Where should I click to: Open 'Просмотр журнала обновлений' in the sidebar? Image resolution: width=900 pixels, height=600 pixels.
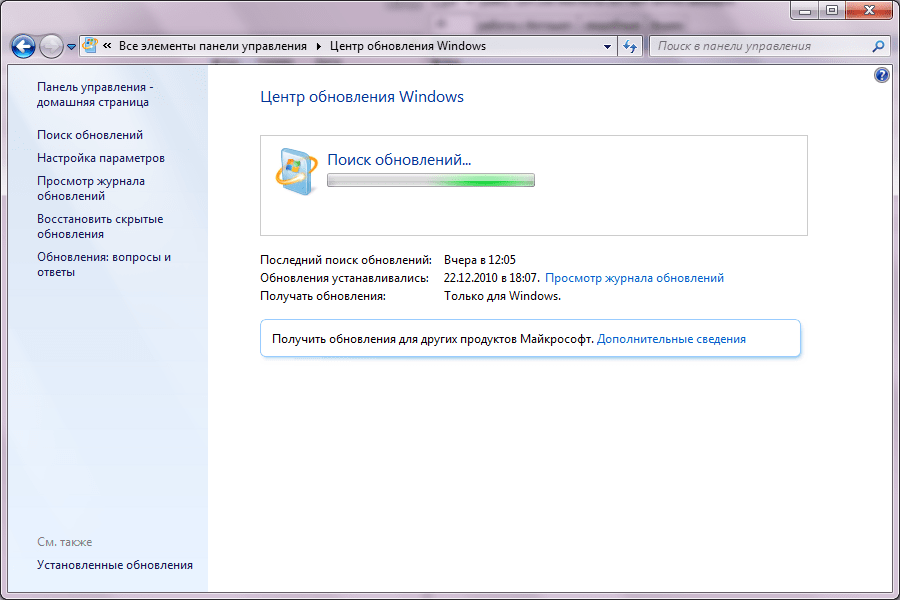91,188
